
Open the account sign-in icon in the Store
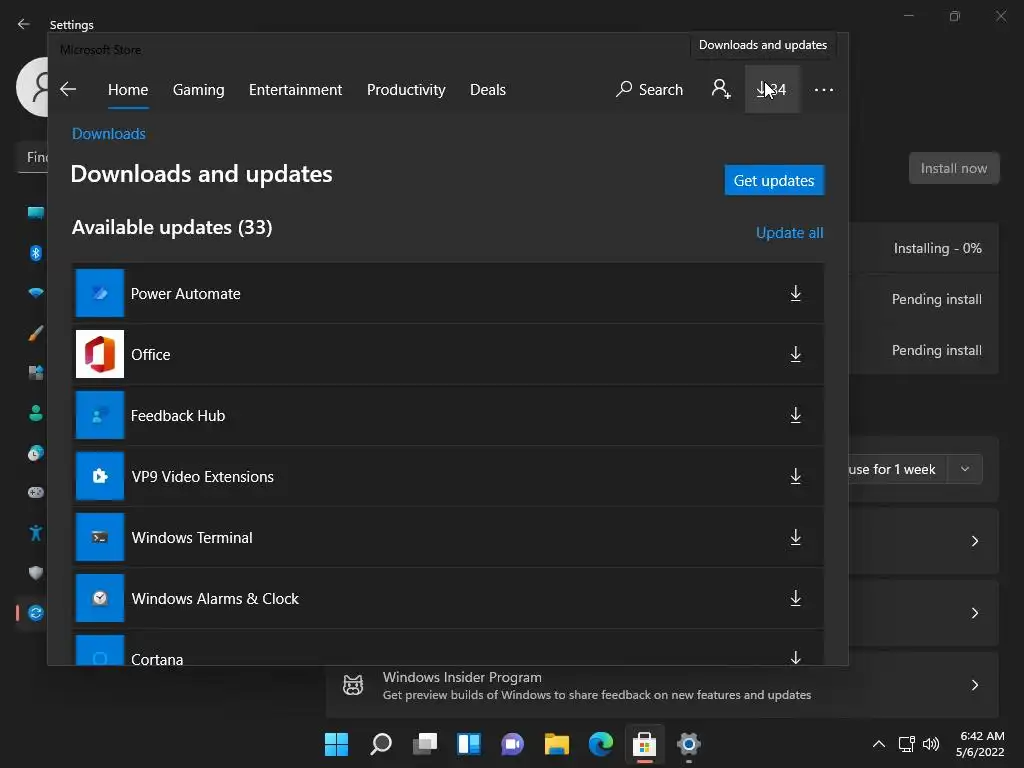tap(720, 89)
